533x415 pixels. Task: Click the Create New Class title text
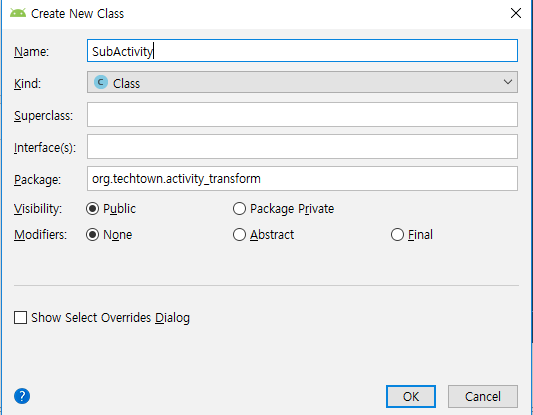[x=78, y=14]
